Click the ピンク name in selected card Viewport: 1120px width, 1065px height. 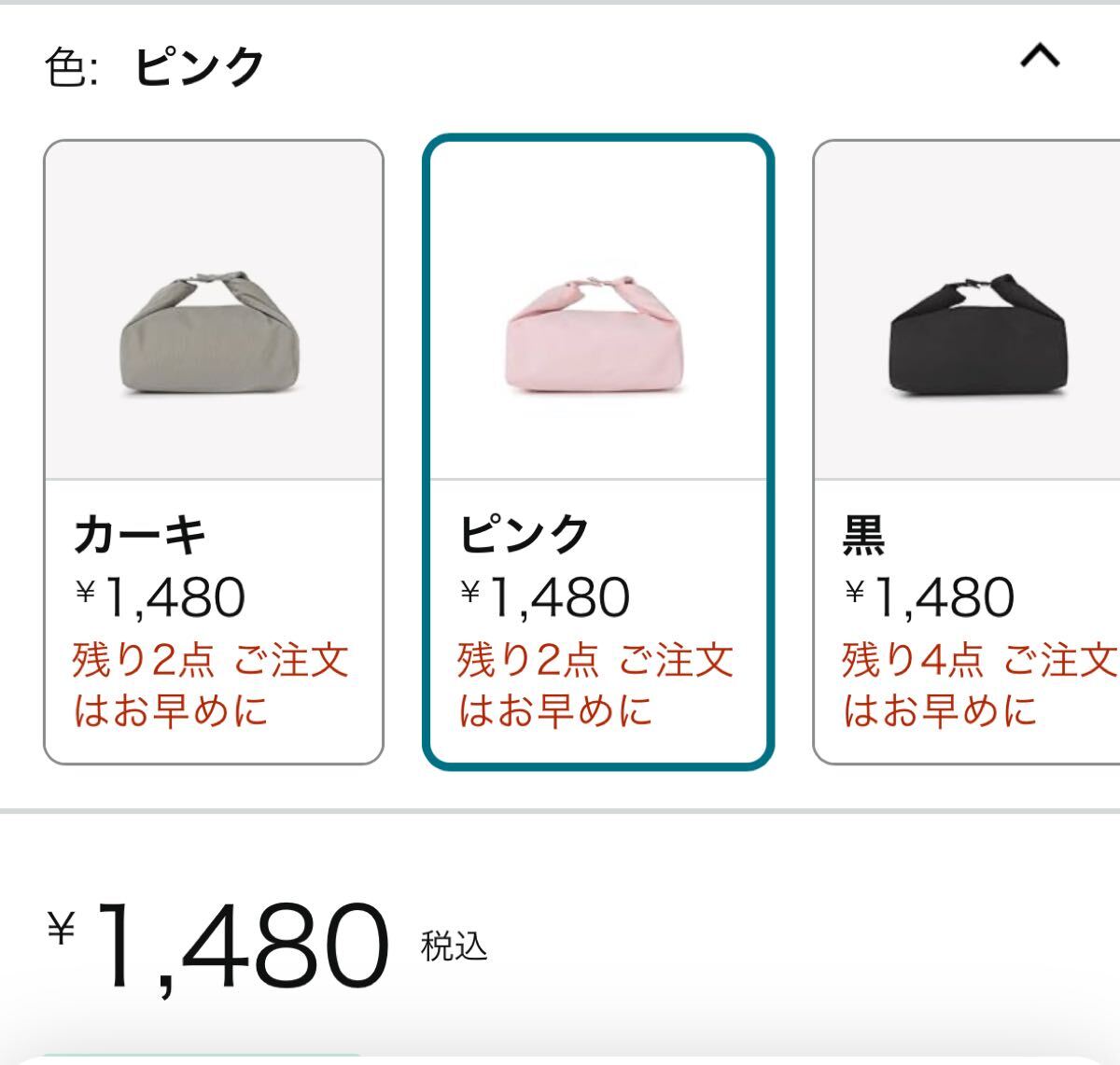(525, 535)
